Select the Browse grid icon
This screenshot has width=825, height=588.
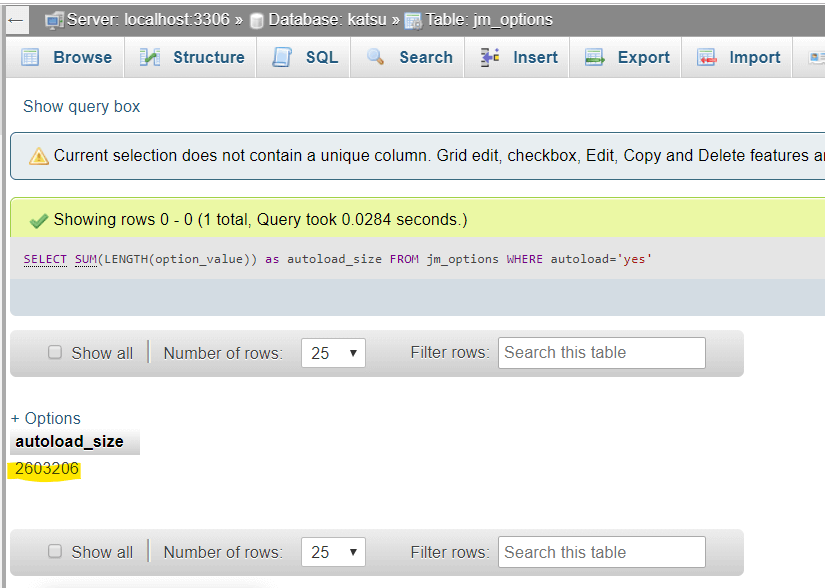31,57
